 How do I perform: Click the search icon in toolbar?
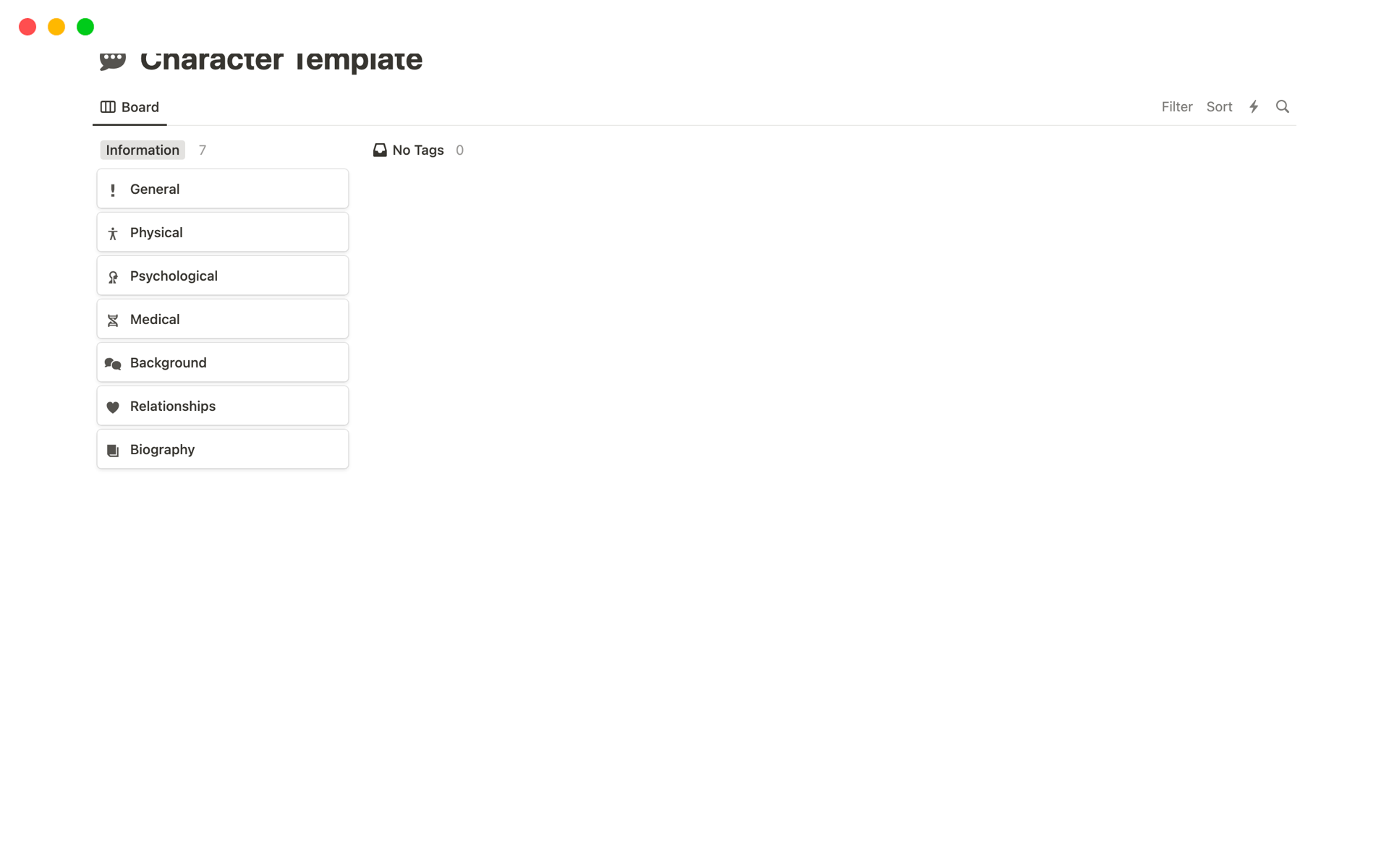point(1283,106)
